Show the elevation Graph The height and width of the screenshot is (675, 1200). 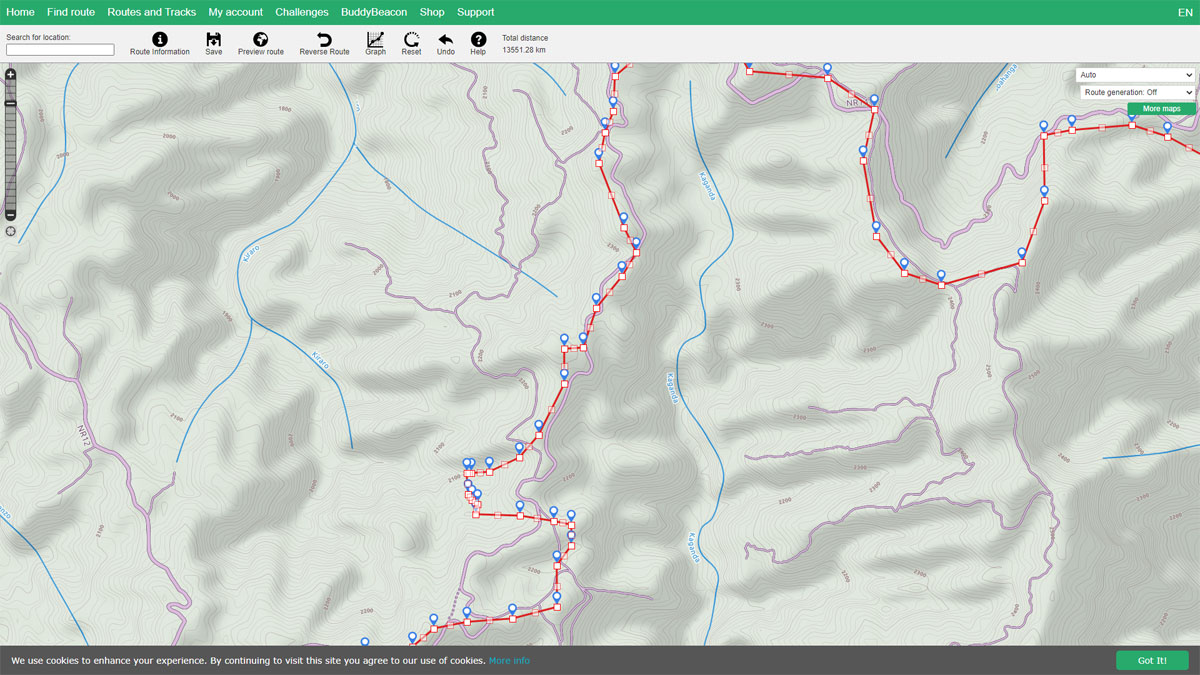375,40
